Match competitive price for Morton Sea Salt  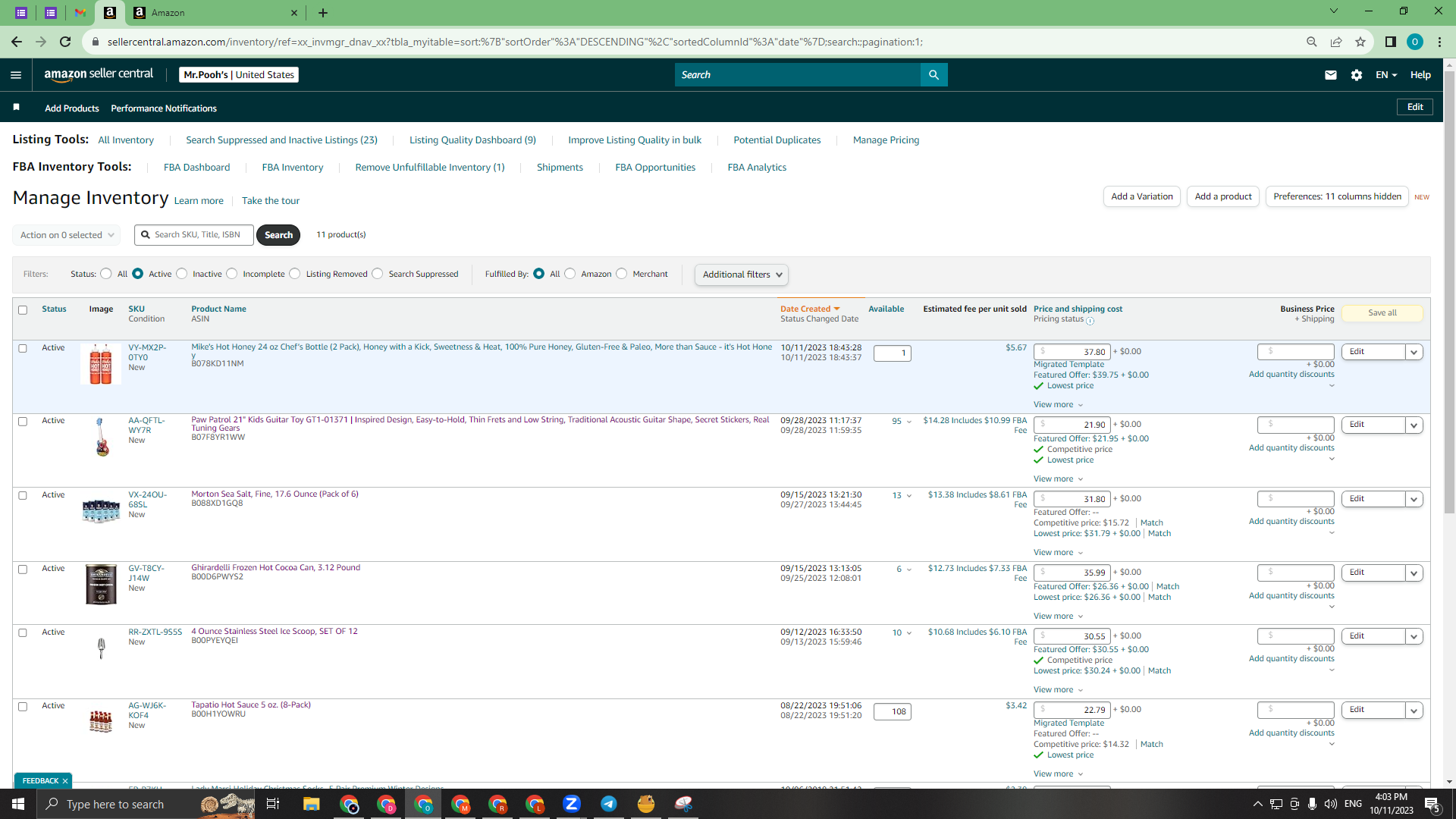(1151, 523)
